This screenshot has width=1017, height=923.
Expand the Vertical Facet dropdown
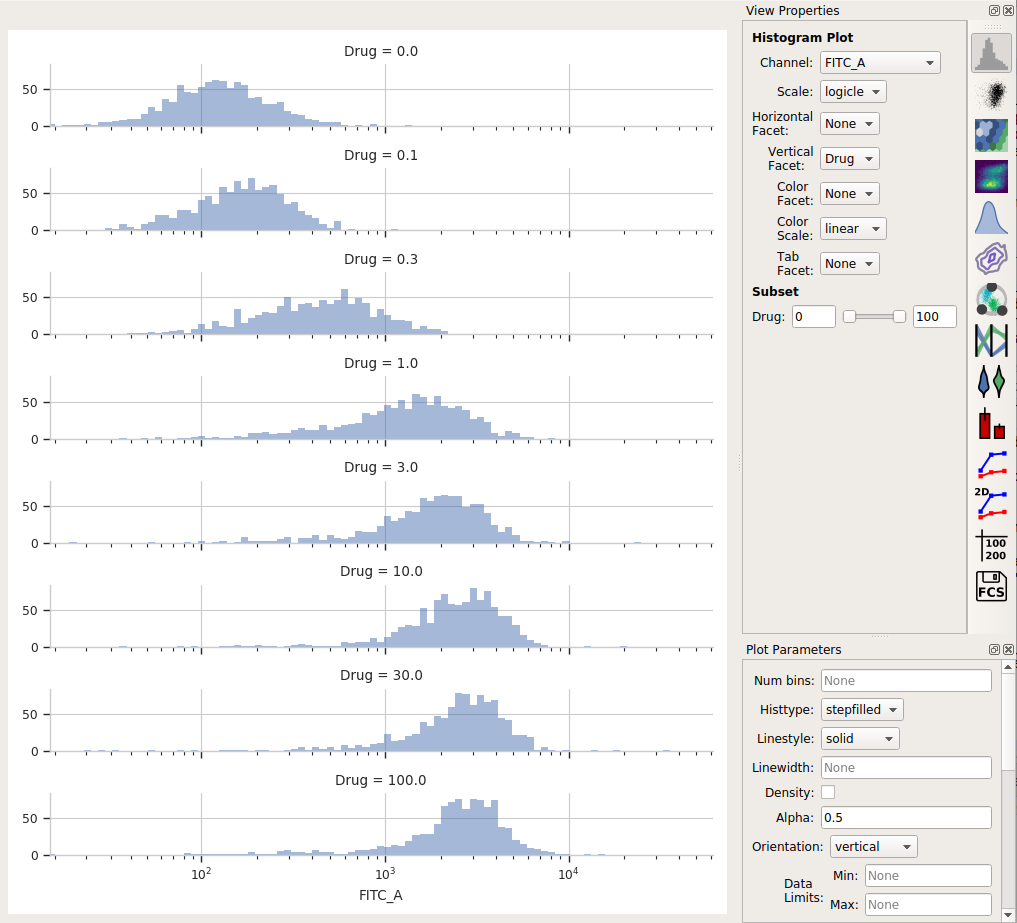click(850, 159)
